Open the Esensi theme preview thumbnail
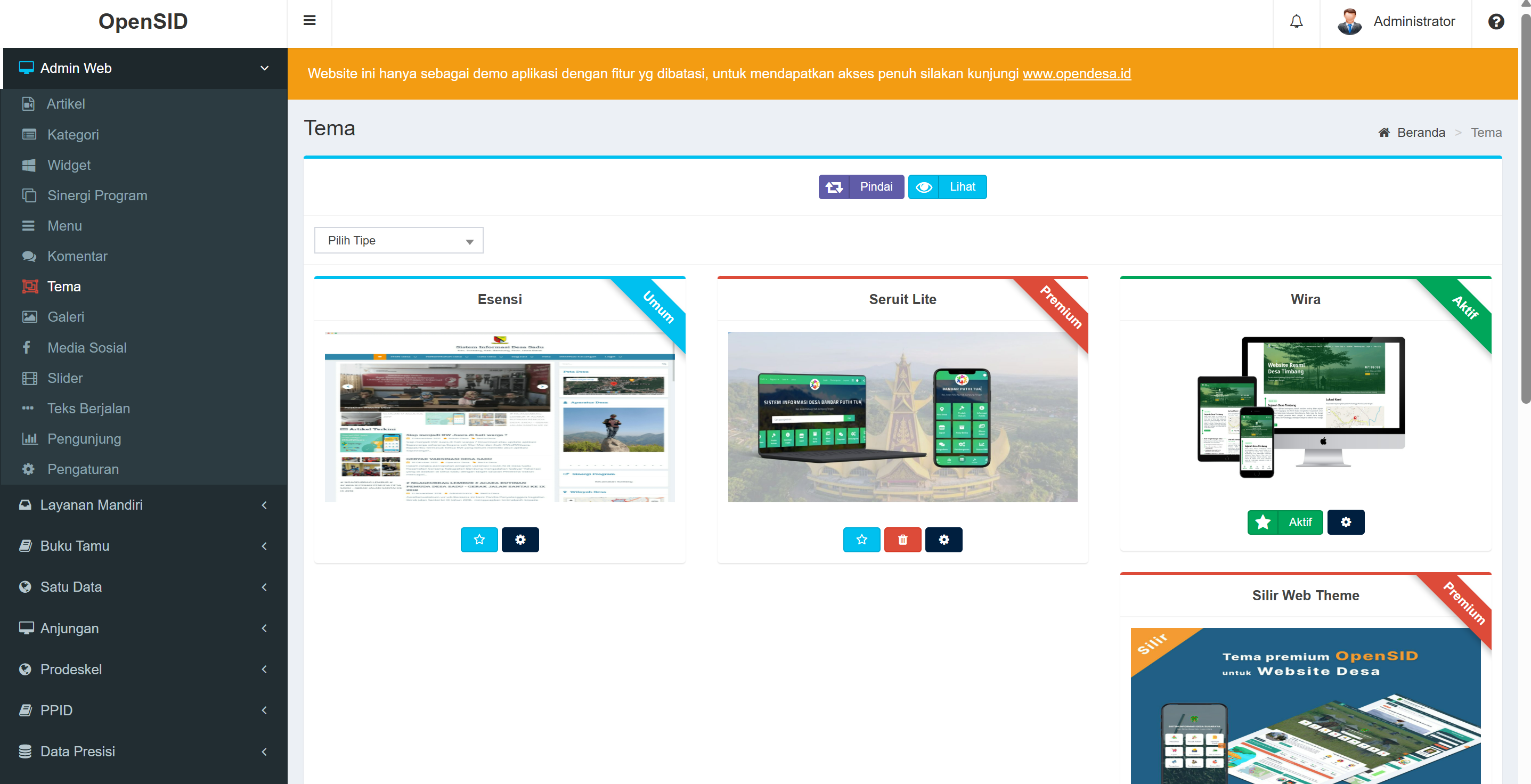 click(499, 416)
